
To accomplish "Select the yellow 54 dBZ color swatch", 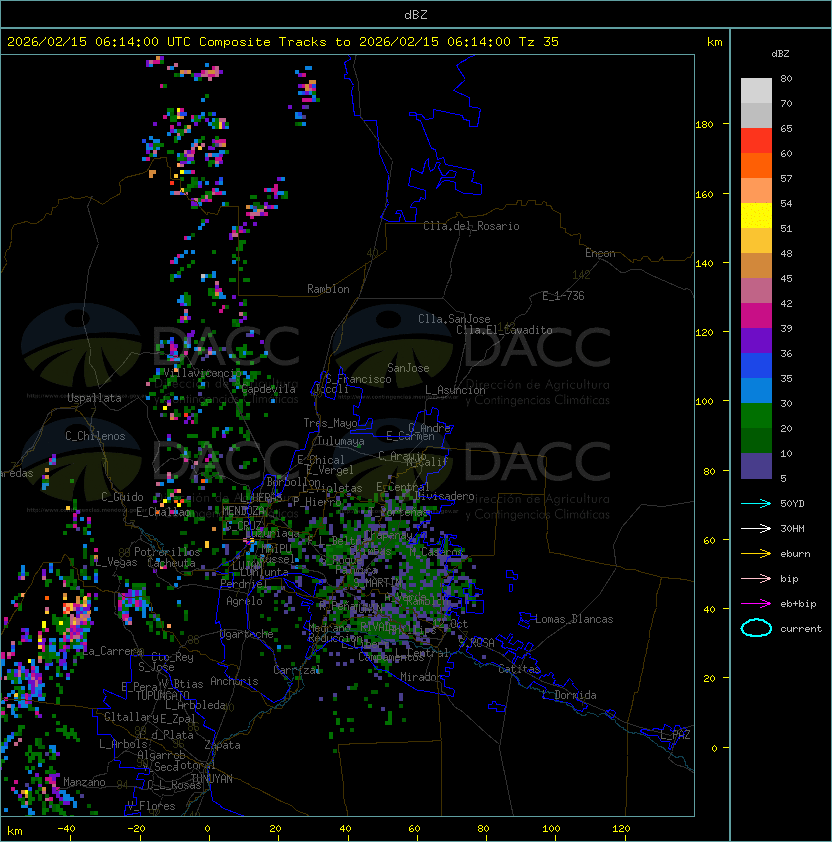I will (x=756, y=215).
